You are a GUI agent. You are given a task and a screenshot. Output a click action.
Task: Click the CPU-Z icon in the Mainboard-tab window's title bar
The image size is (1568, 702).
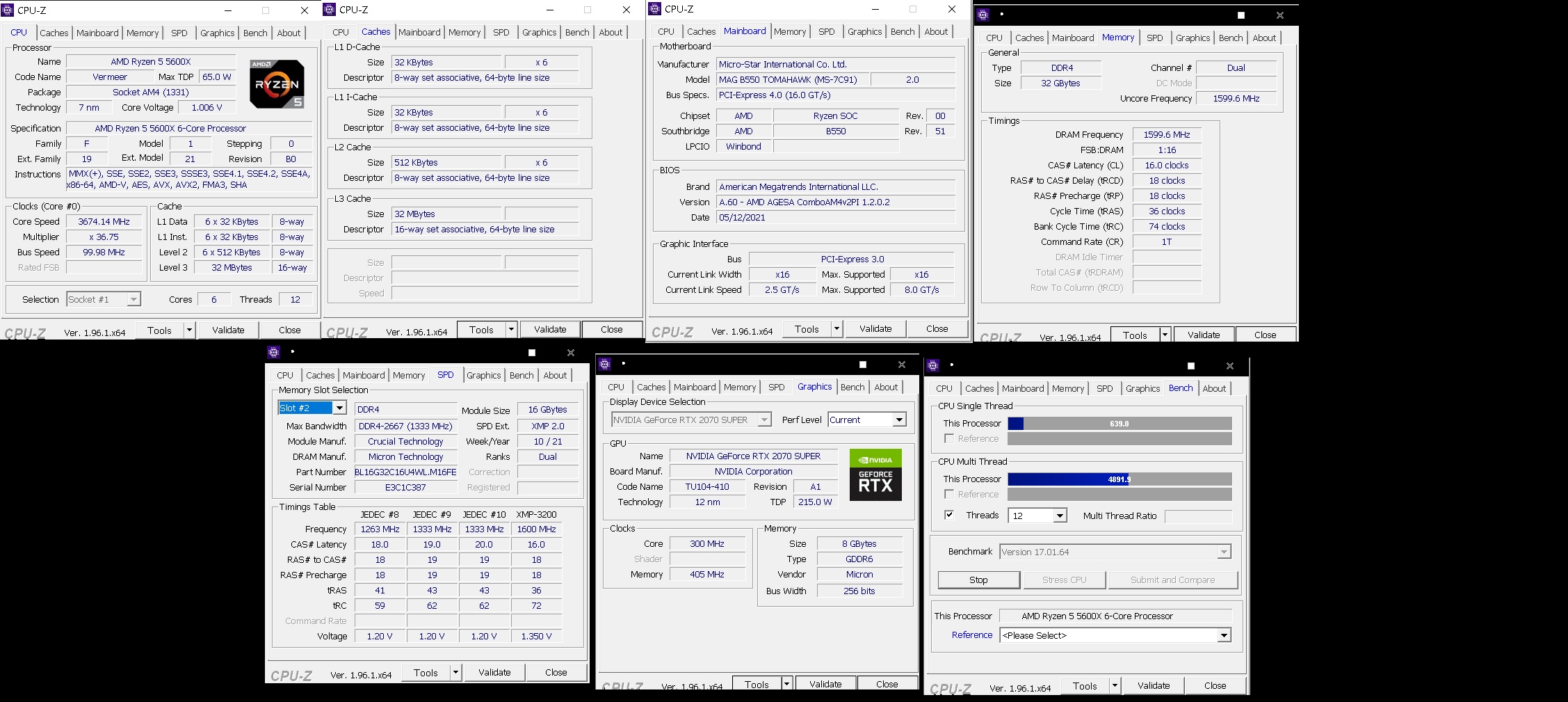pos(654,9)
